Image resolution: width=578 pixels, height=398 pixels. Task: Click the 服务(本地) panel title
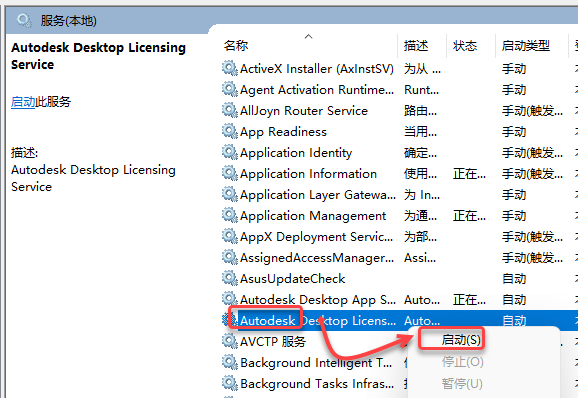(x=69, y=21)
